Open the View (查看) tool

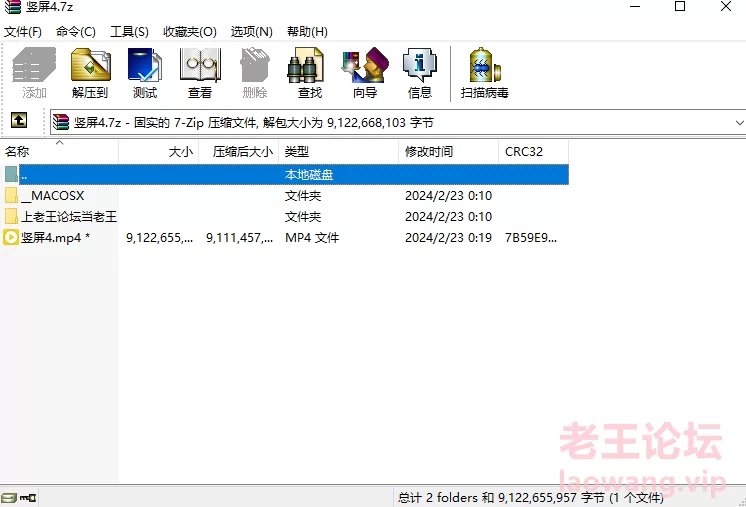200,73
